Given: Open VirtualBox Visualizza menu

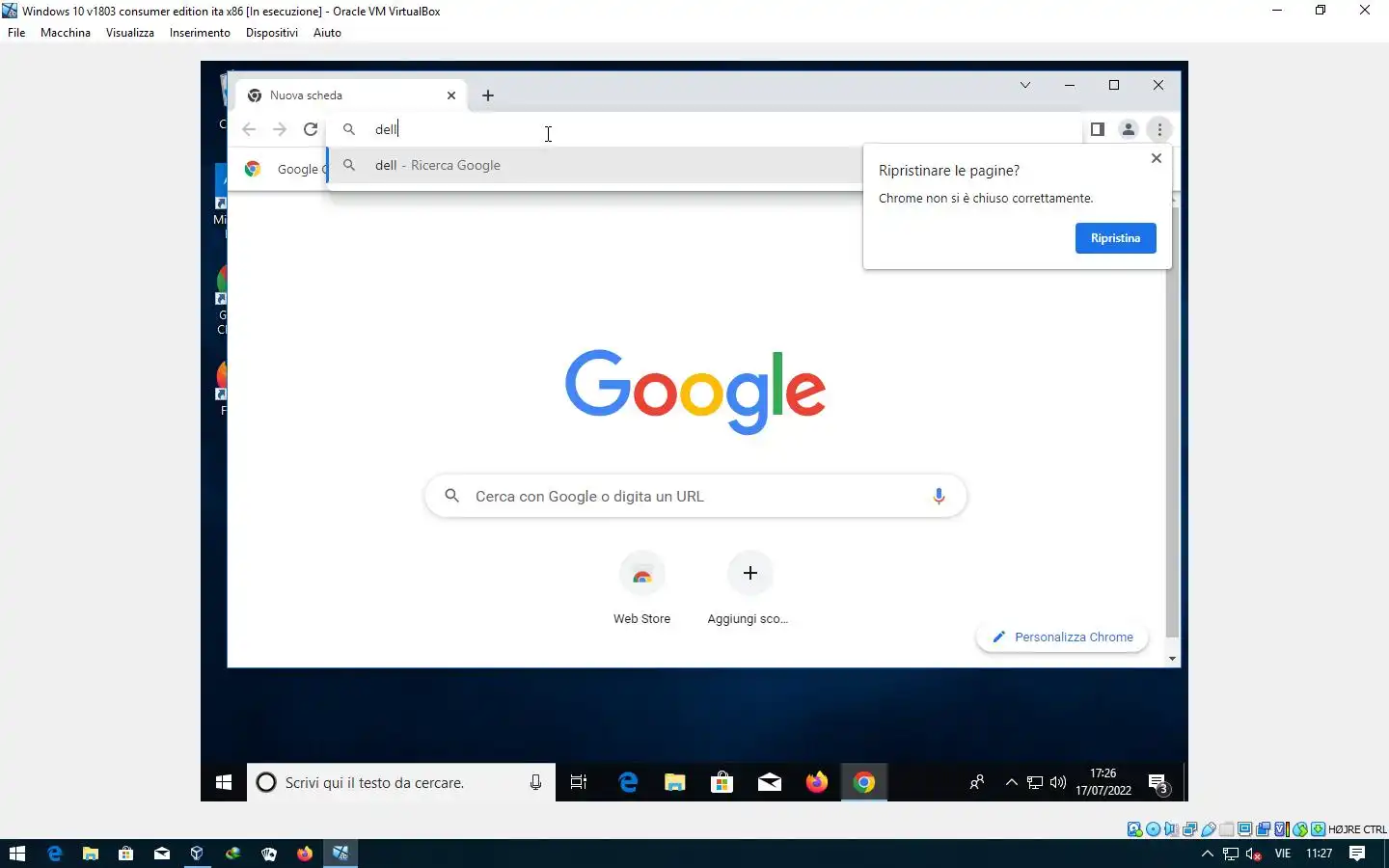Looking at the screenshot, I should pos(130,33).
